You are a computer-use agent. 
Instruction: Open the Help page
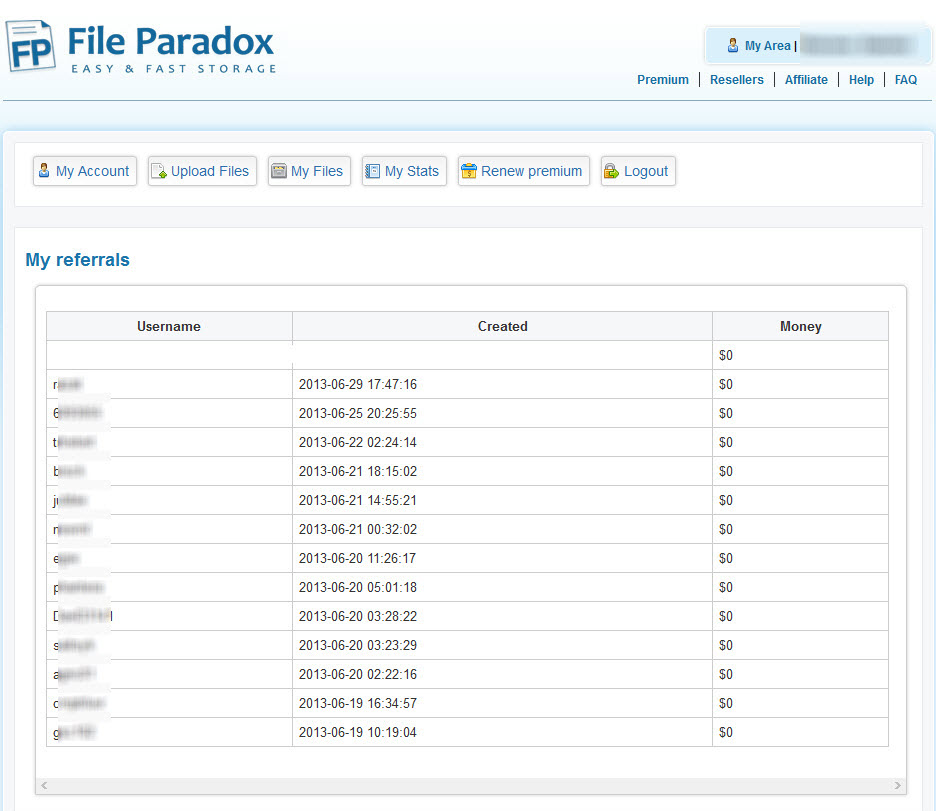click(861, 80)
